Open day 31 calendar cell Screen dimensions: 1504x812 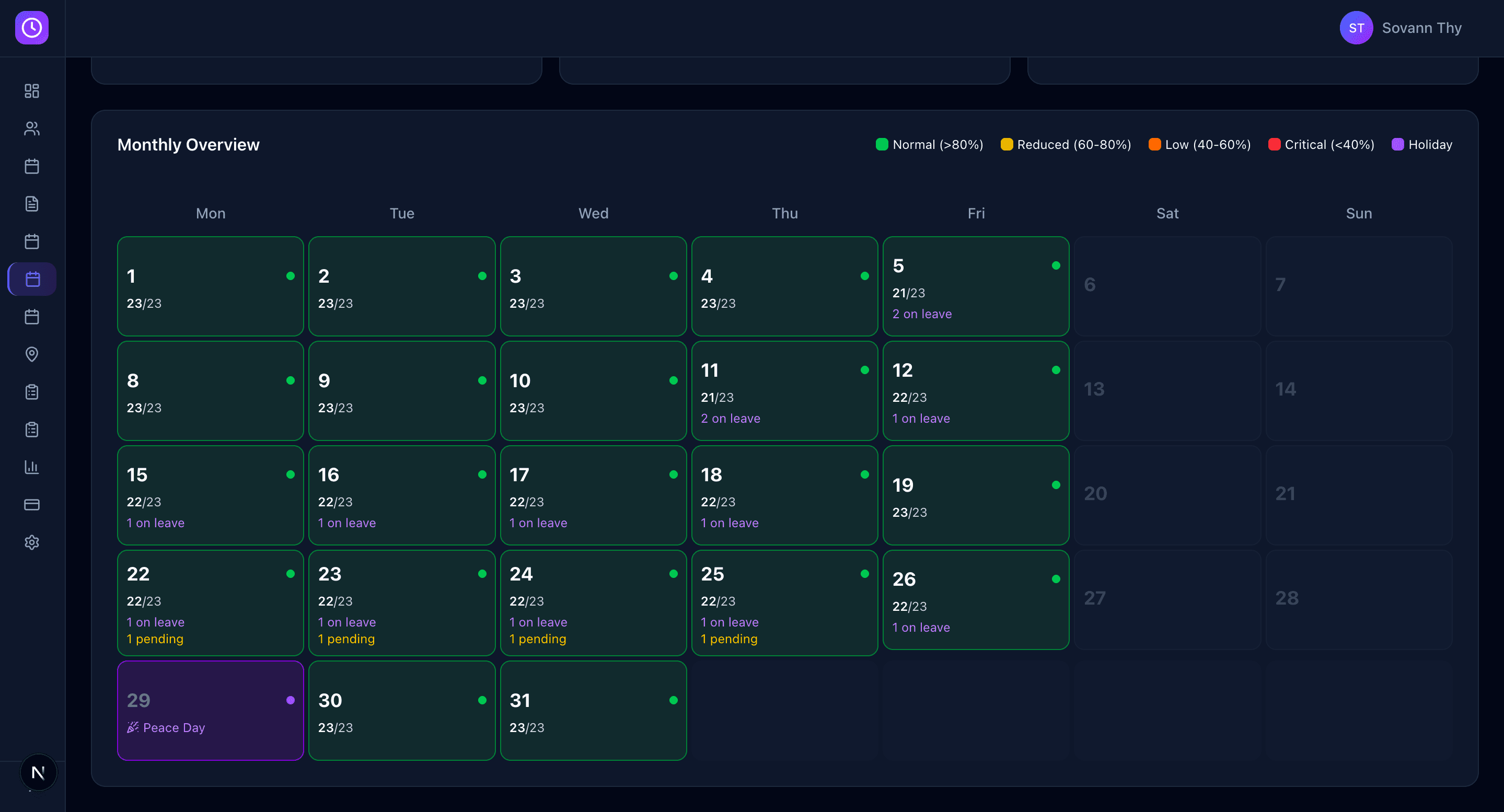click(593, 711)
